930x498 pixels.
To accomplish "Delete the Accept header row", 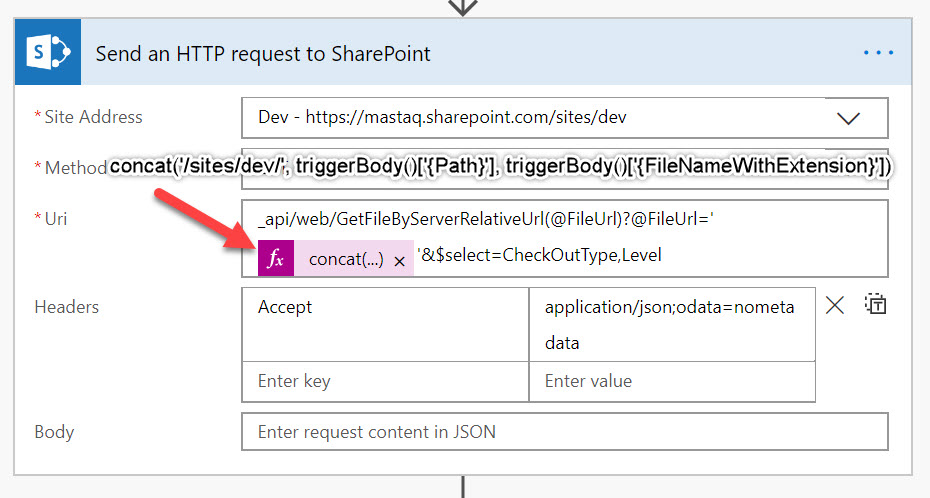I will (835, 306).
